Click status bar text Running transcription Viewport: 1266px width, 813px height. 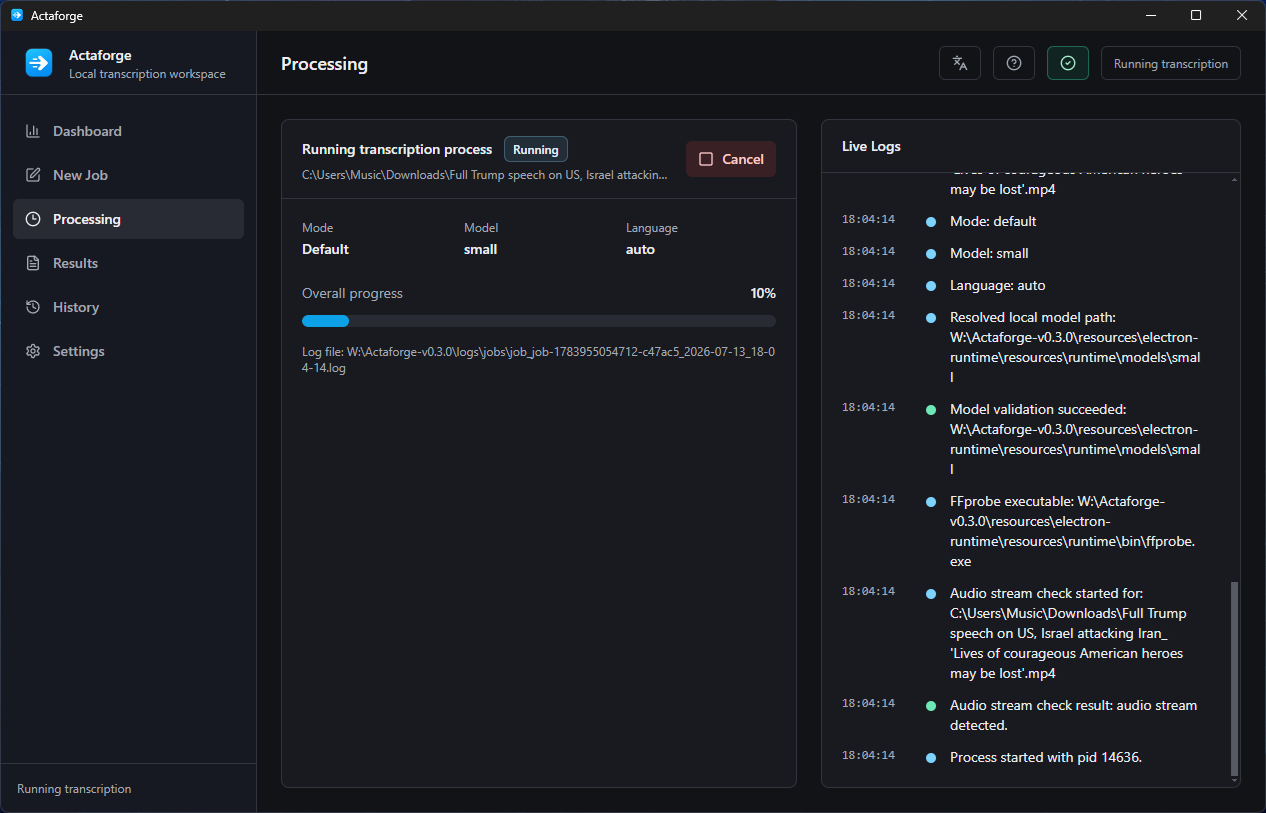pos(74,789)
